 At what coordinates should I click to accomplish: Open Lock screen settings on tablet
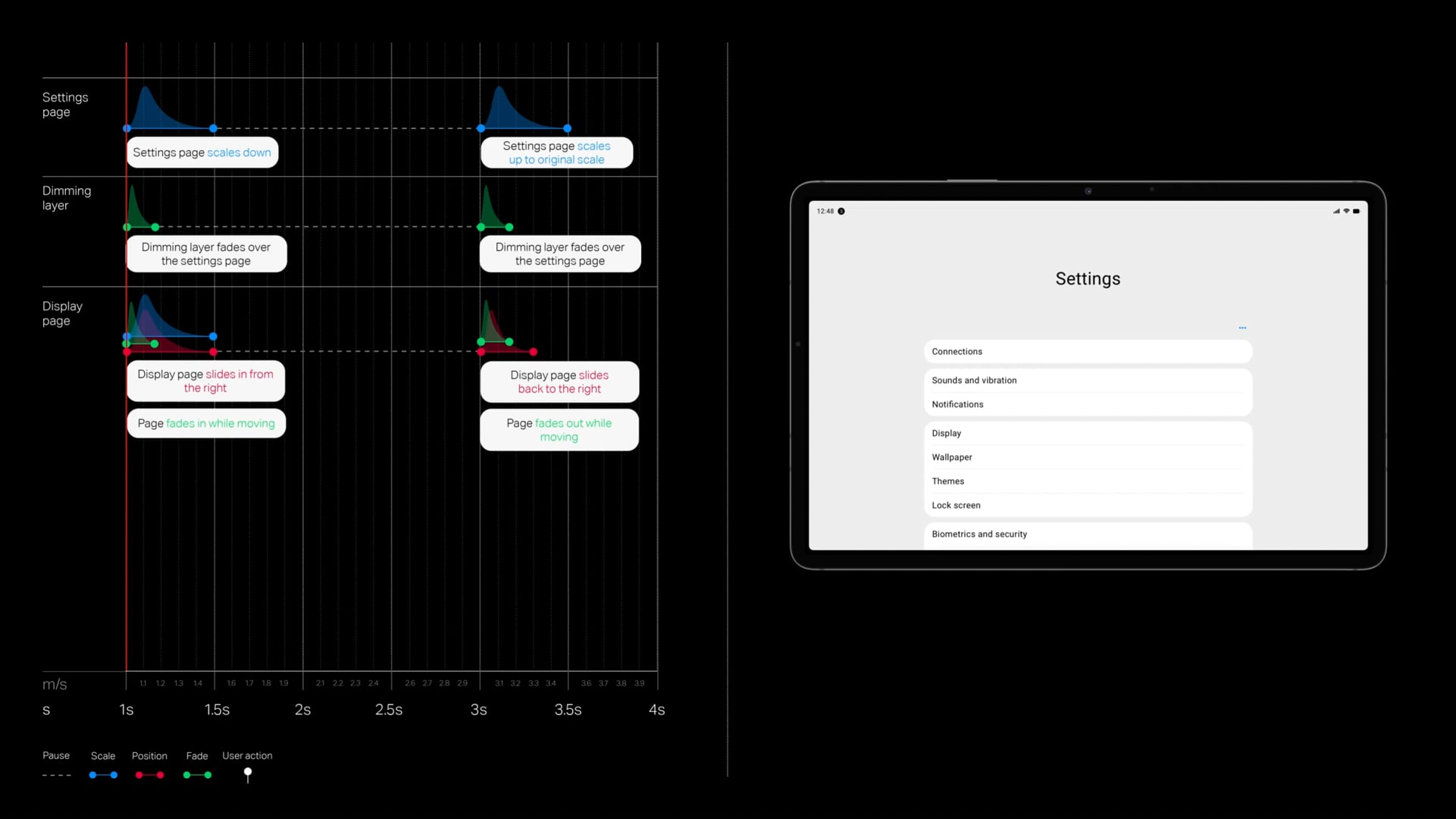[x=1088, y=506]
